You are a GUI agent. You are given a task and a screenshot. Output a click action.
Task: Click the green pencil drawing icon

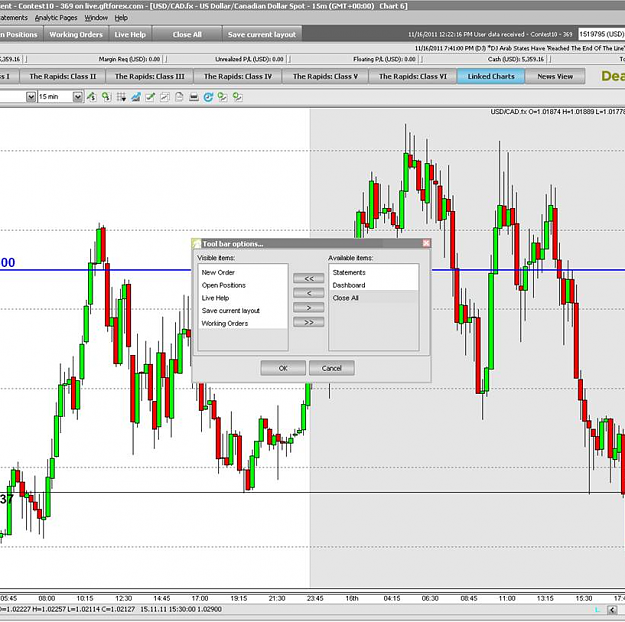pos(150,97)
